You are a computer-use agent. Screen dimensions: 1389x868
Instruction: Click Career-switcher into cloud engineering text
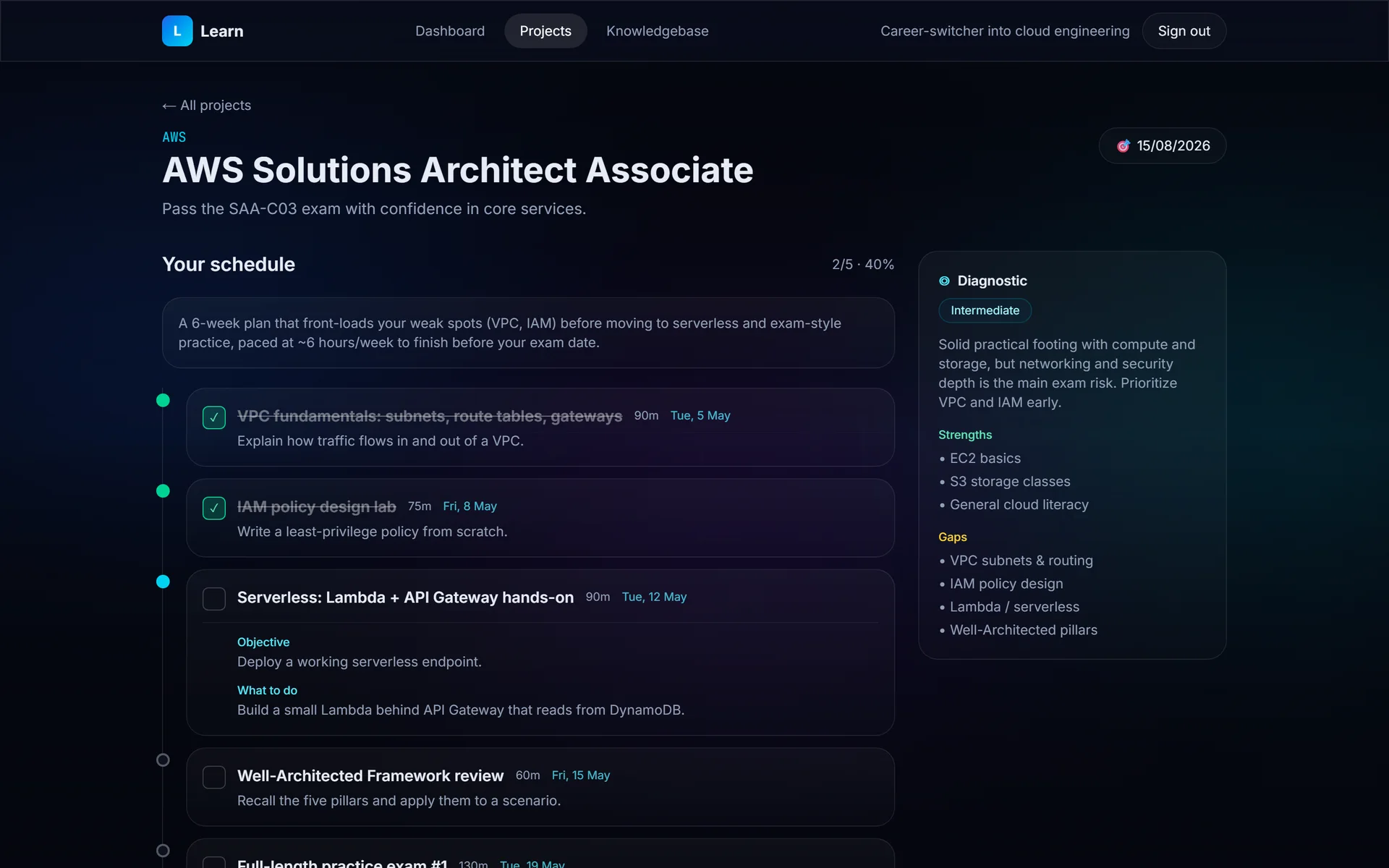[1005, 31]
